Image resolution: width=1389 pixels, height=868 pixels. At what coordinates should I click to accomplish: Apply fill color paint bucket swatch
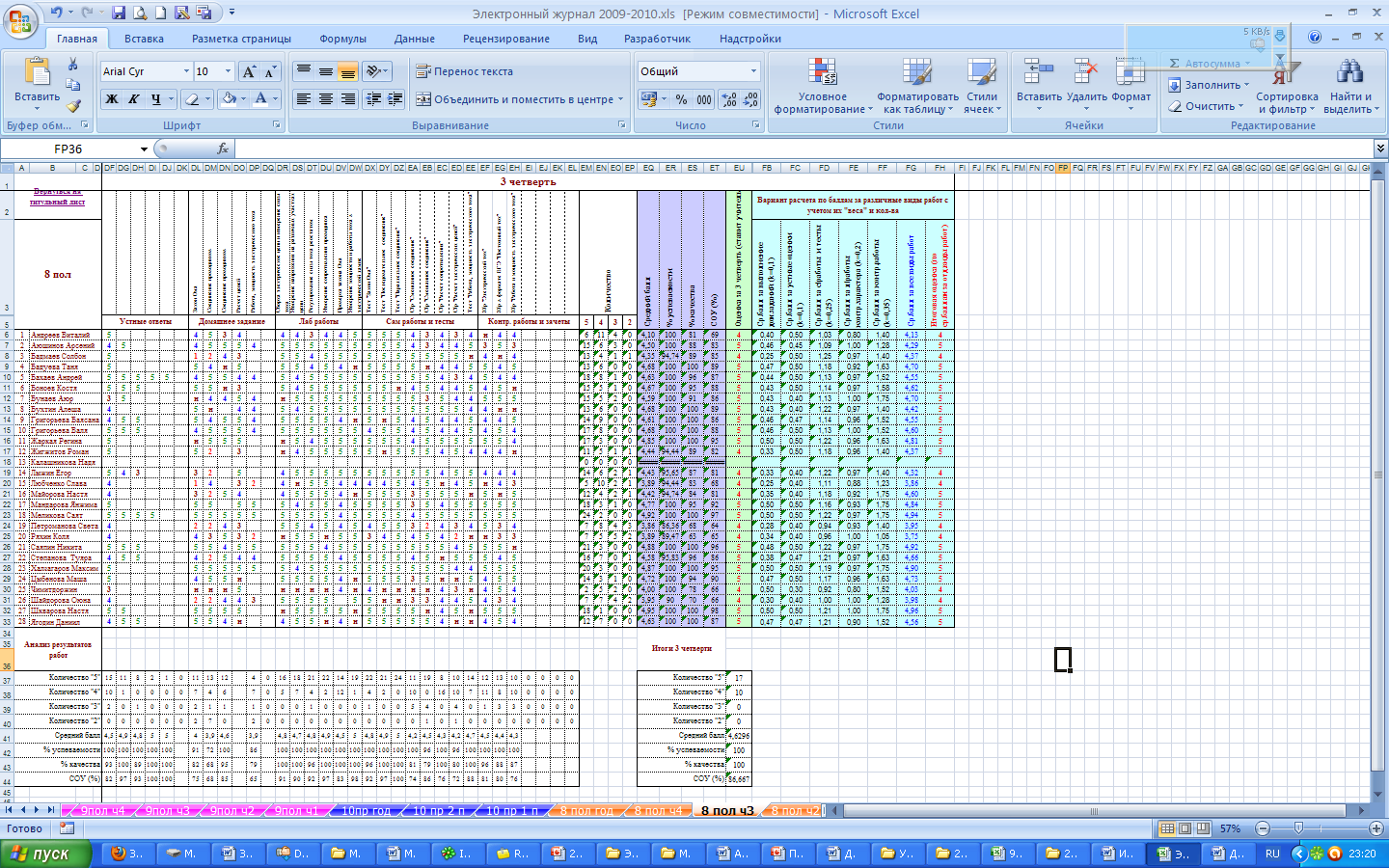pos(229,99)
